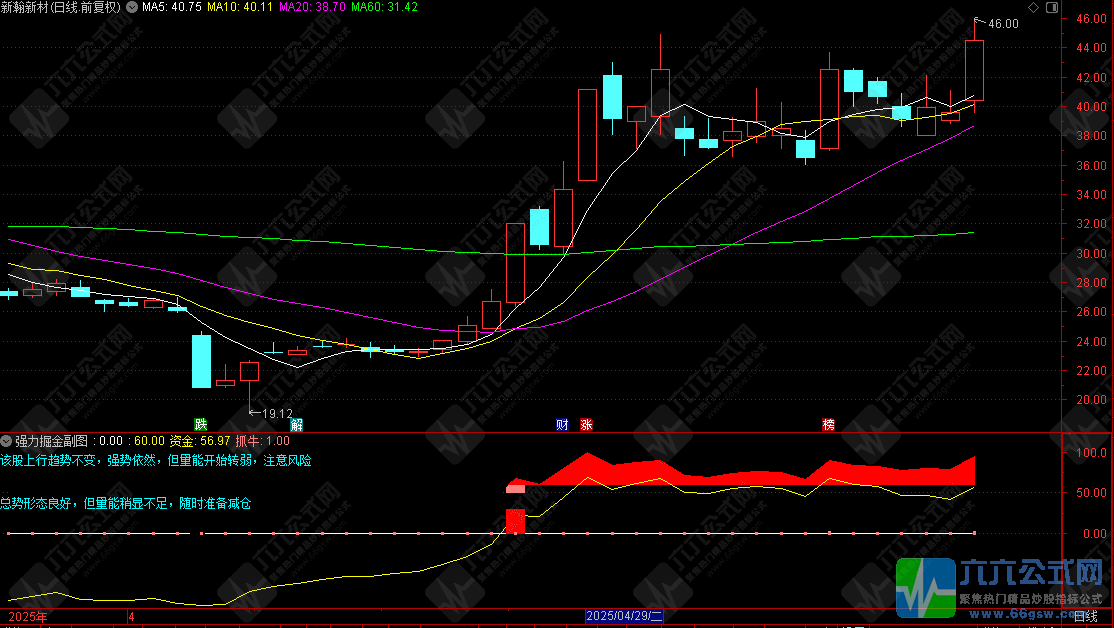Select the MA5 moving average label
This screenshot has height=628, width=1114.
coord(172,7)
